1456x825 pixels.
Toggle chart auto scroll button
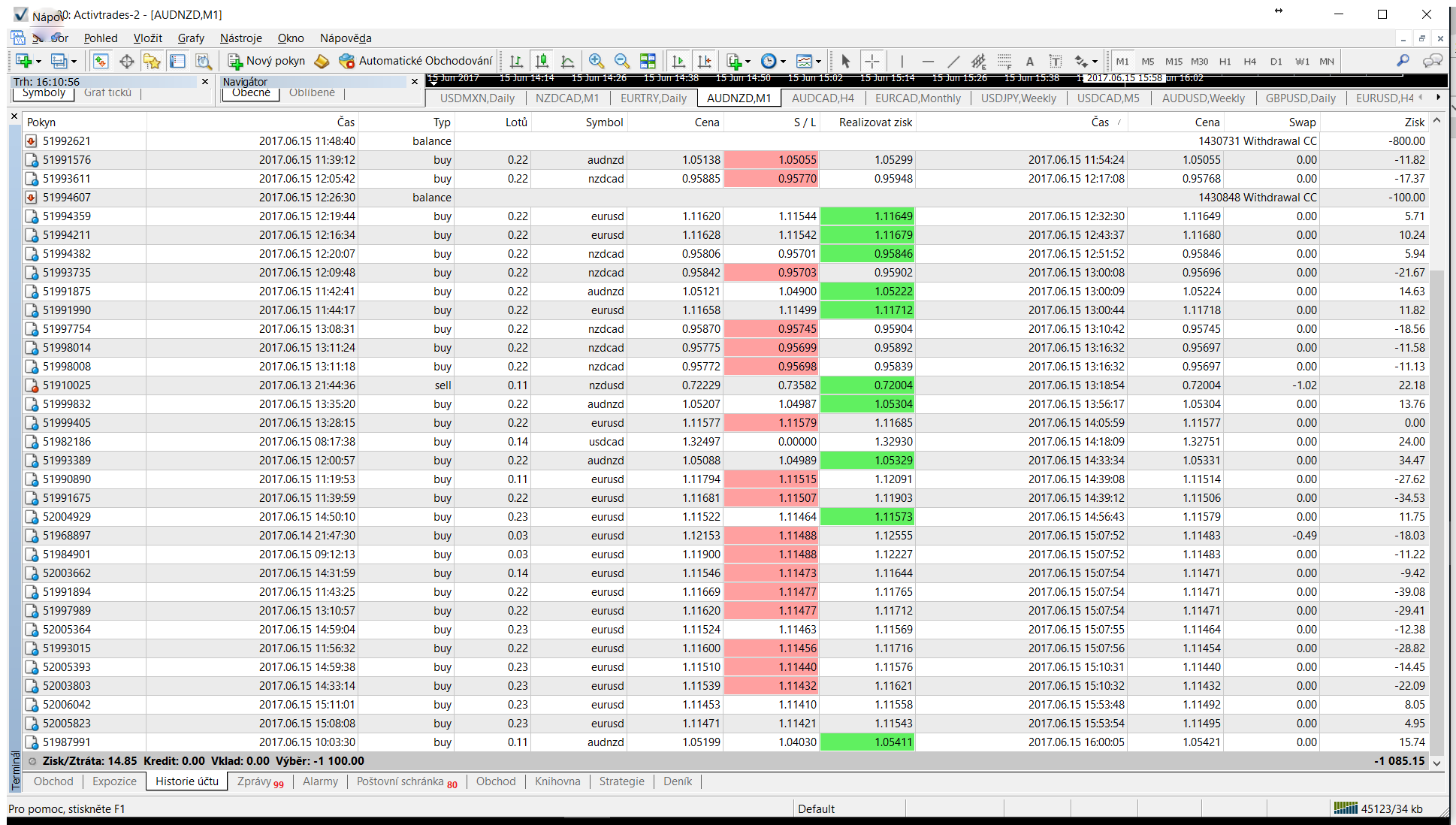(x=679, y=62)
